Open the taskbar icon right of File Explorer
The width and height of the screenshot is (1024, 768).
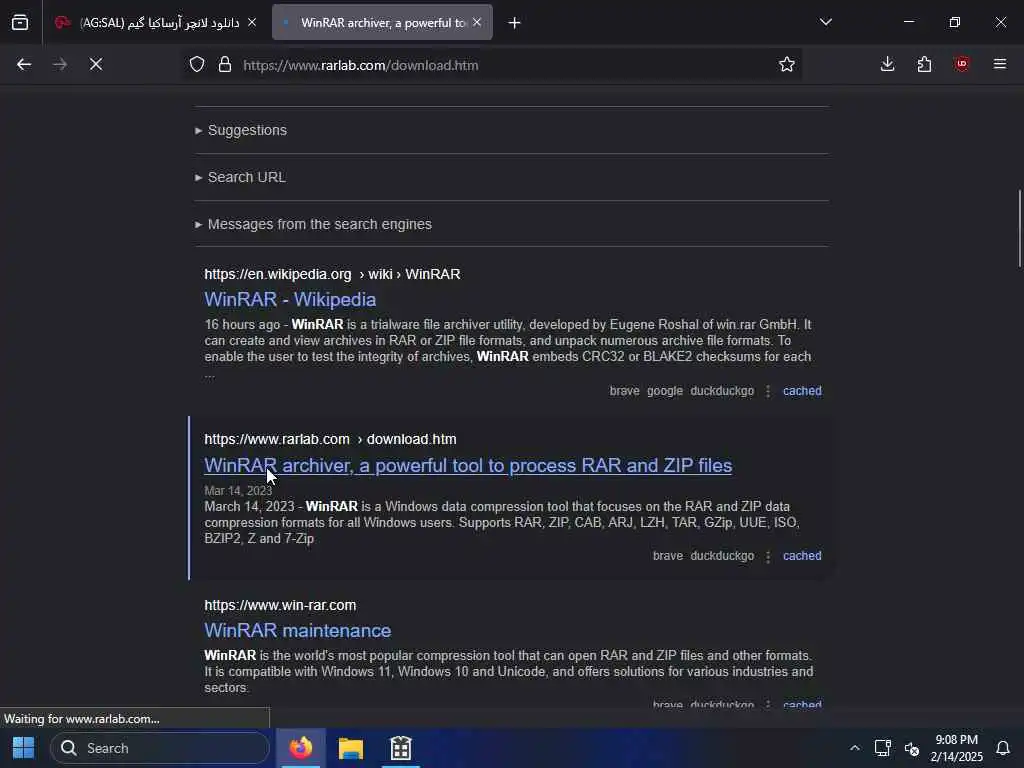tap(400, 748)
